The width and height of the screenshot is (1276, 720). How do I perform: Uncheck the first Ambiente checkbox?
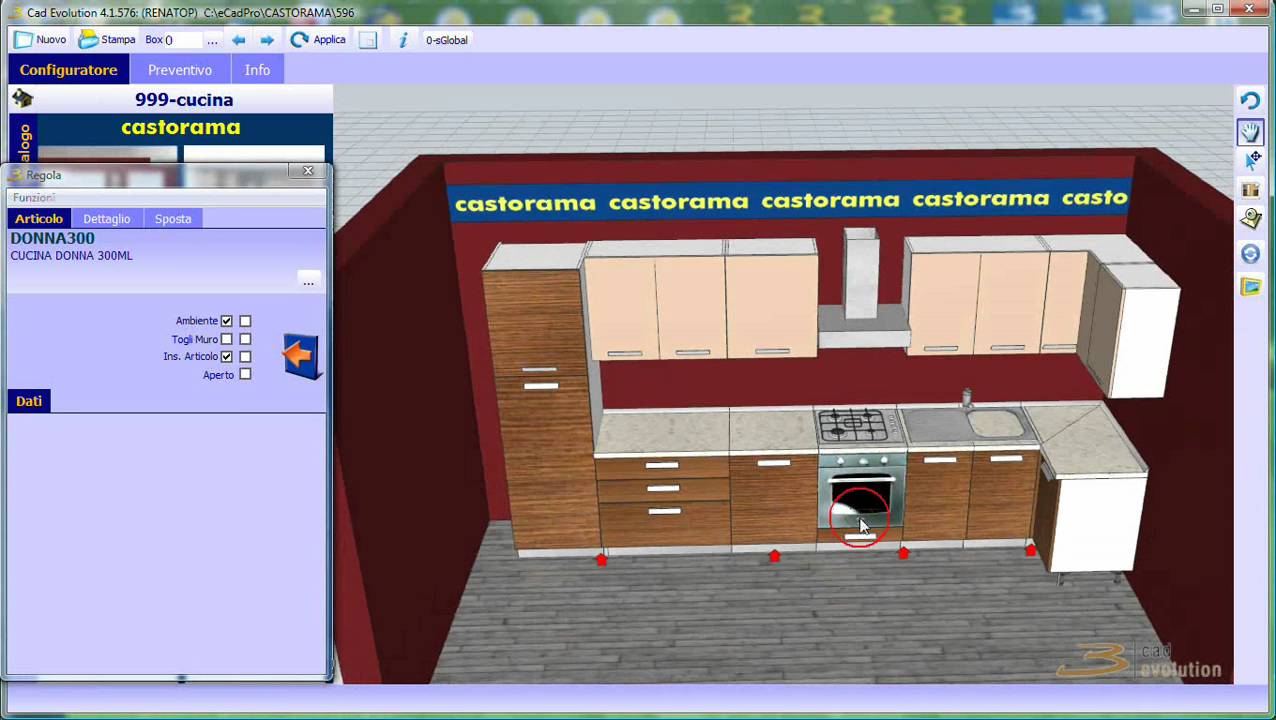227,321
